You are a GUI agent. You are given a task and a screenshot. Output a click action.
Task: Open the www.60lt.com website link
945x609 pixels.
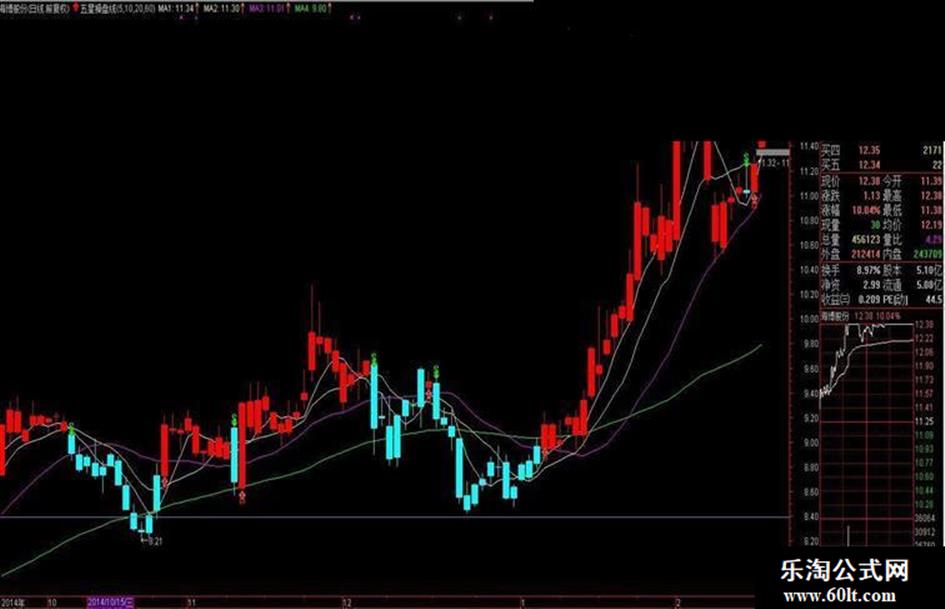click(839, 596)
